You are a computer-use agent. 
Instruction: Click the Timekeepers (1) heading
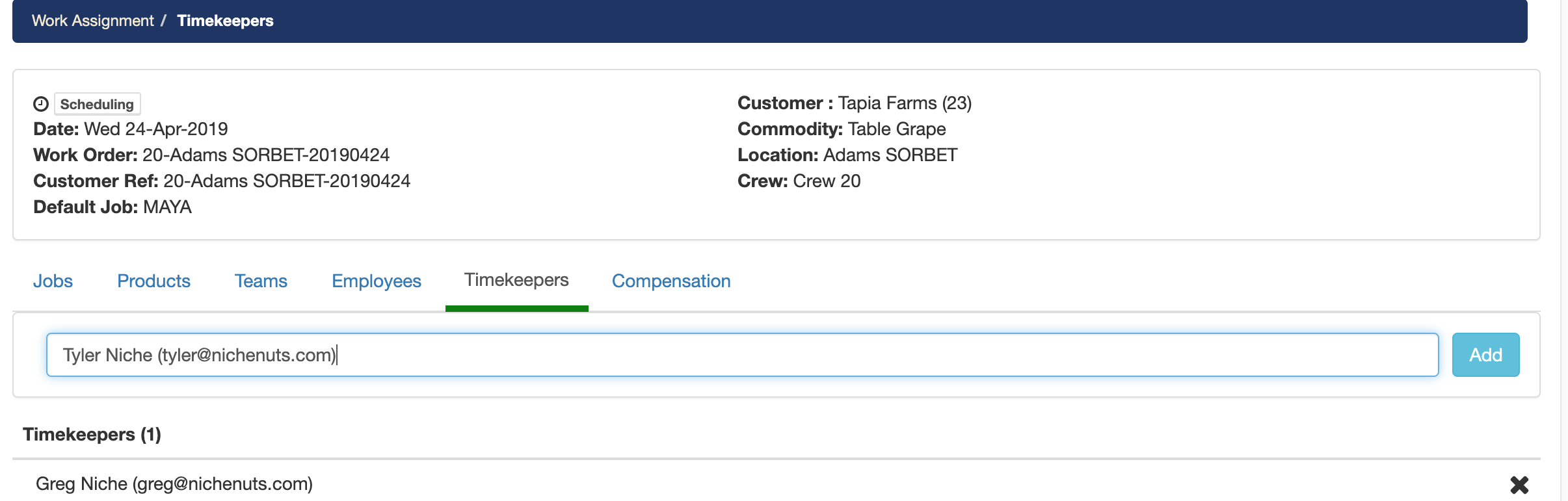click(x=92, y=434)
